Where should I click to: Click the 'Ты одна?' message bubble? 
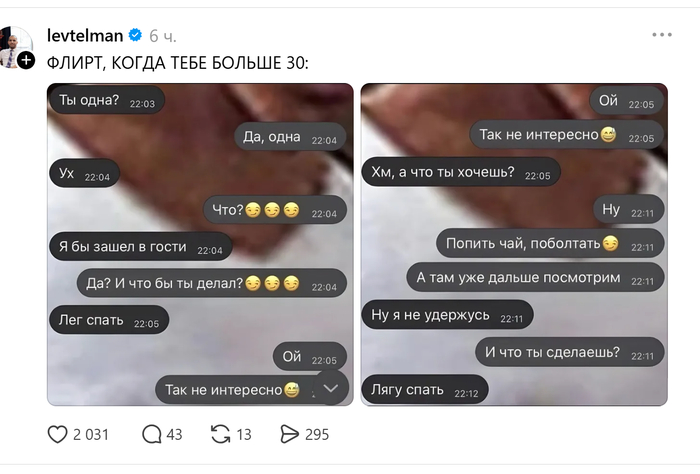coord(107,100)
